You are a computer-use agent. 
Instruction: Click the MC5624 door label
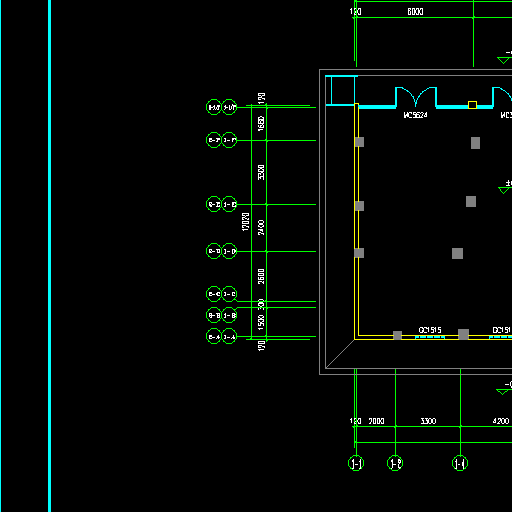coord(415,115)
